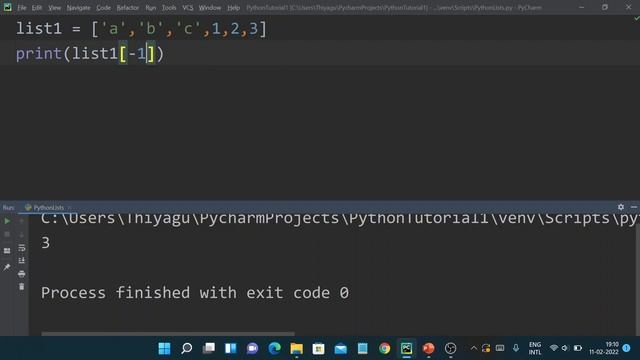Click the green inspection checkmark in the editor
Viewport: 640px width, 360px height.
tap(636, 18)
